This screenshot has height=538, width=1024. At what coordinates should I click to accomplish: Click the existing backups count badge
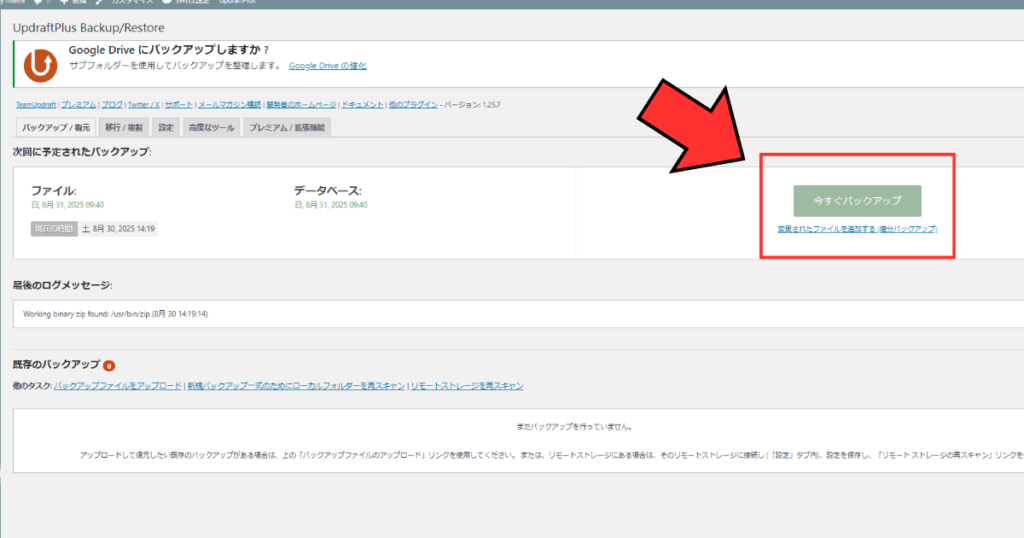(x=109, y=366)
